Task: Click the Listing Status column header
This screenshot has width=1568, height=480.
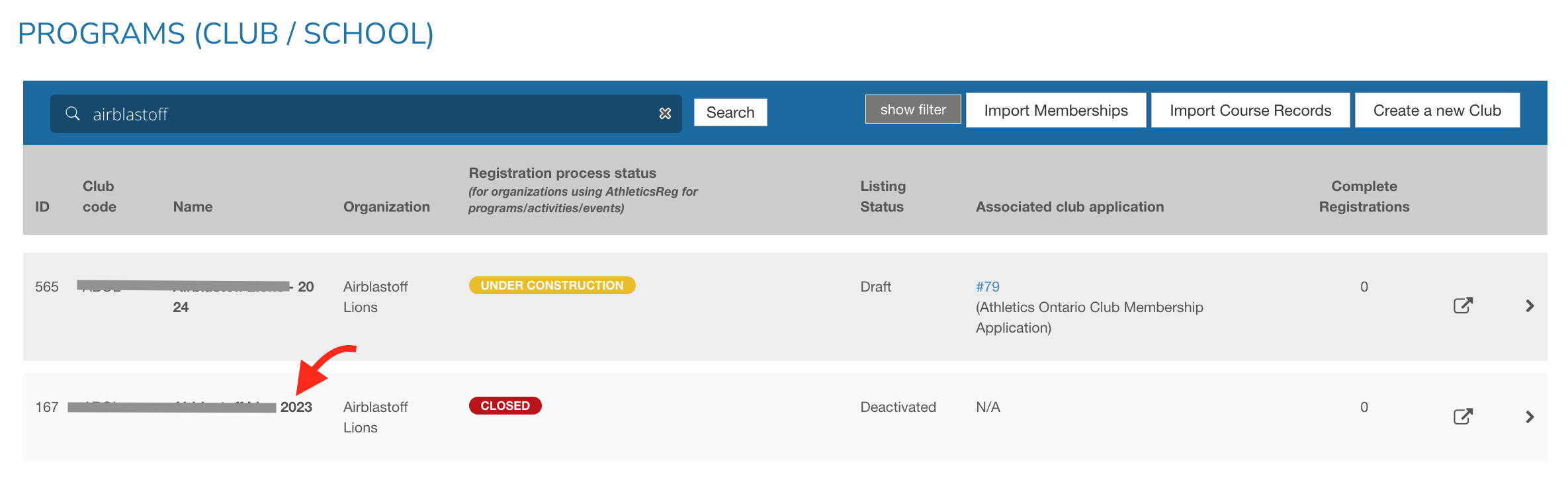Action: point(883,196)
